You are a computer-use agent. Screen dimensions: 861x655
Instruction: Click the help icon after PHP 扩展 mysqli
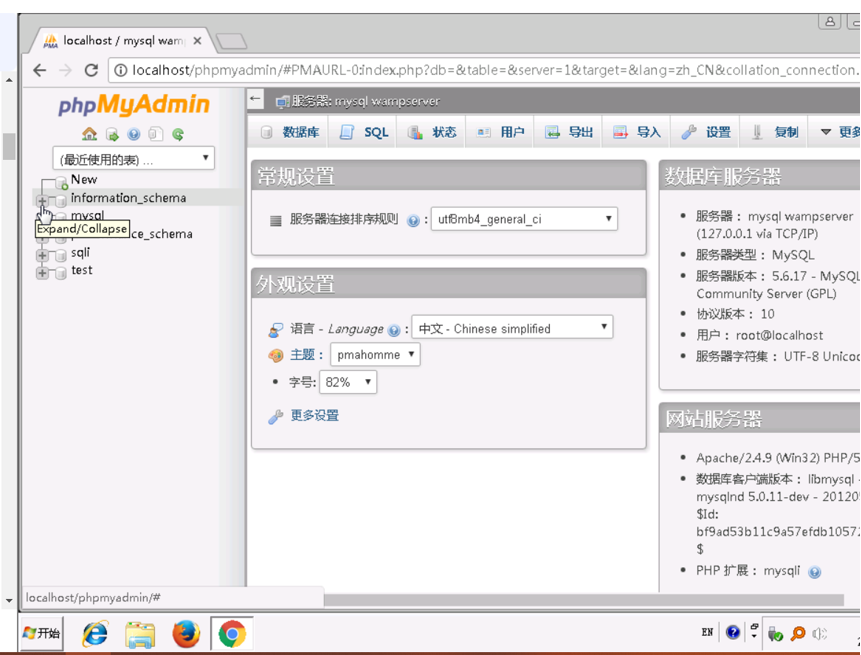[815, 572]
